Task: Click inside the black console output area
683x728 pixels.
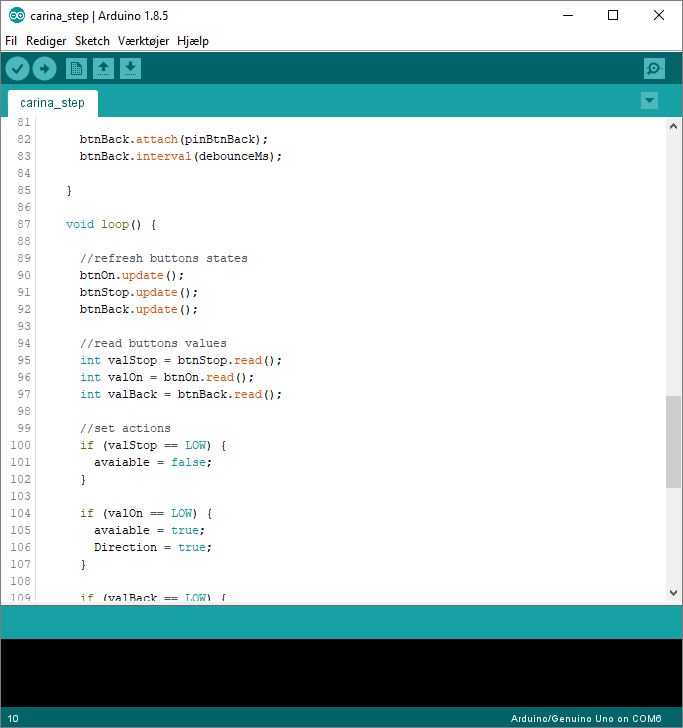Action: click(x=341, y=673)
